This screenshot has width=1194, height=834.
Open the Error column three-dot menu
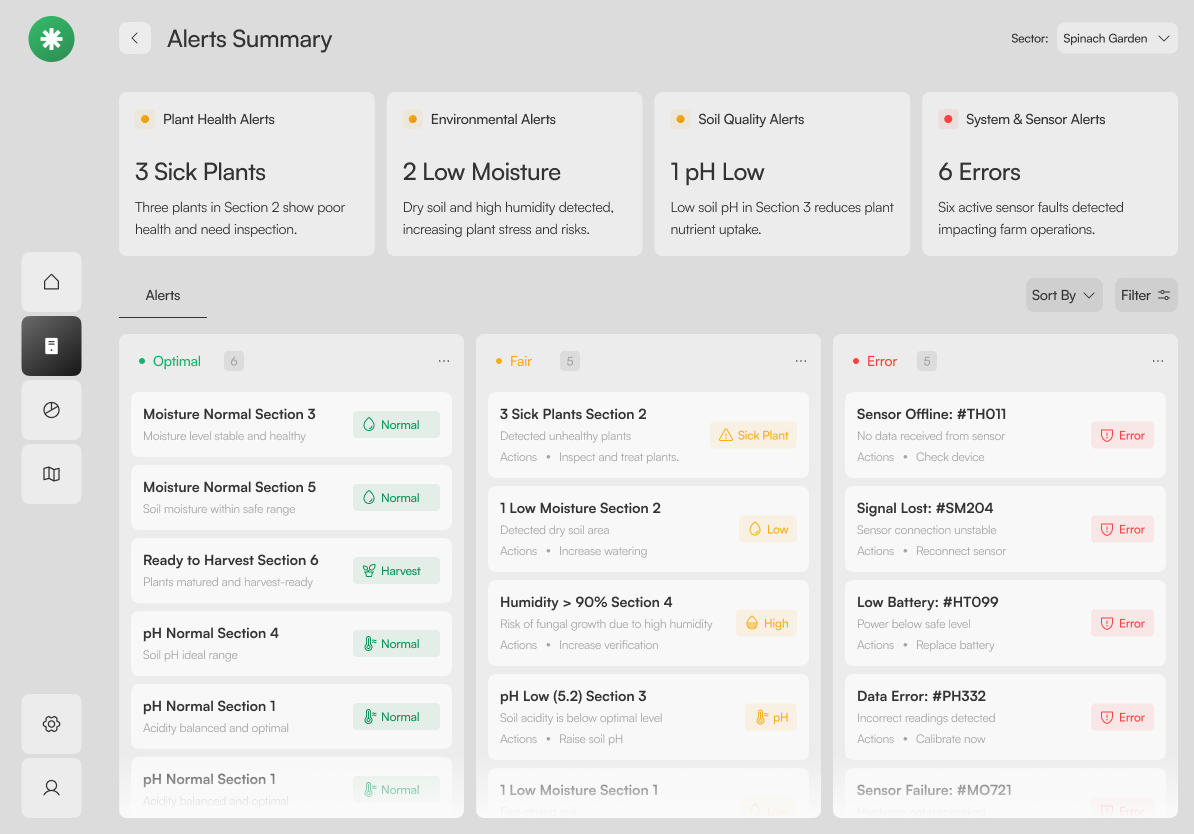point(1157,361)
